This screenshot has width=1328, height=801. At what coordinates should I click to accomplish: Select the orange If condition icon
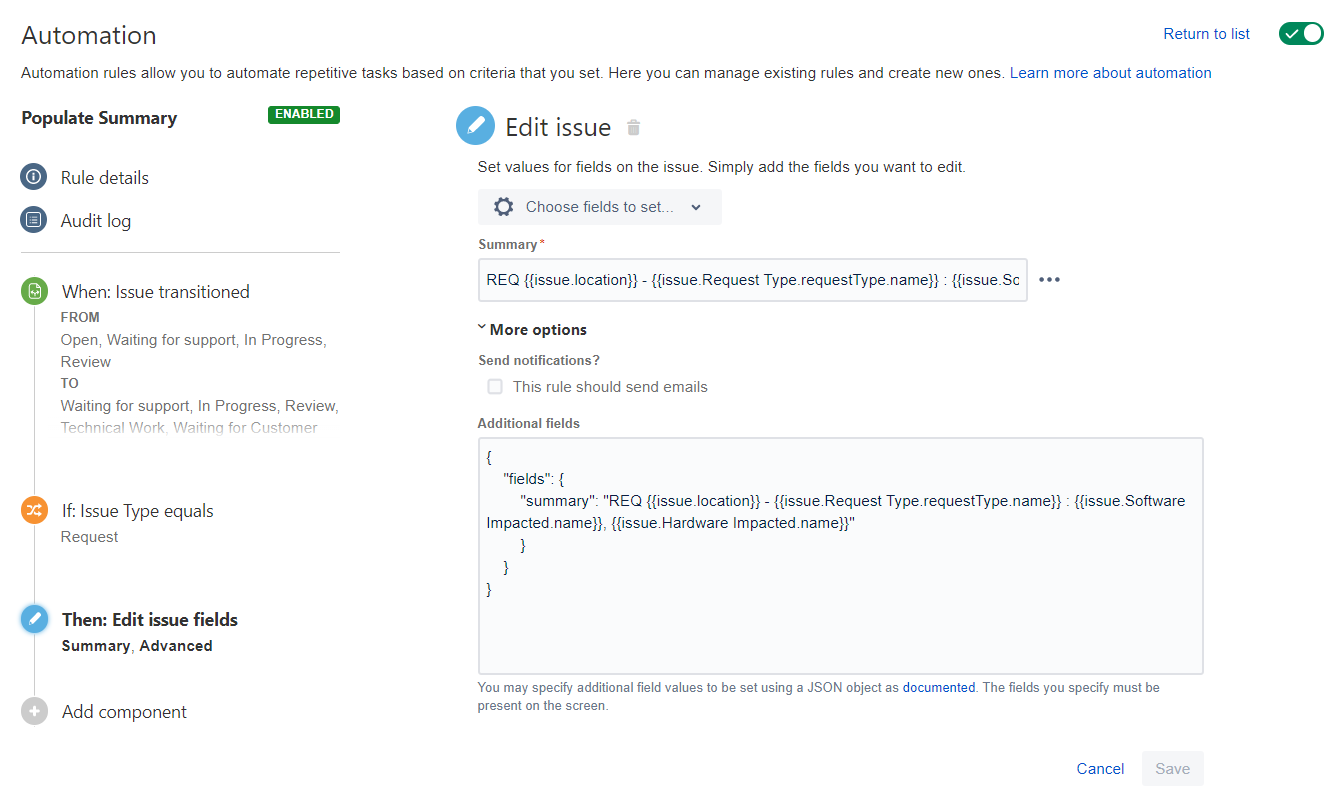(34, 510)
